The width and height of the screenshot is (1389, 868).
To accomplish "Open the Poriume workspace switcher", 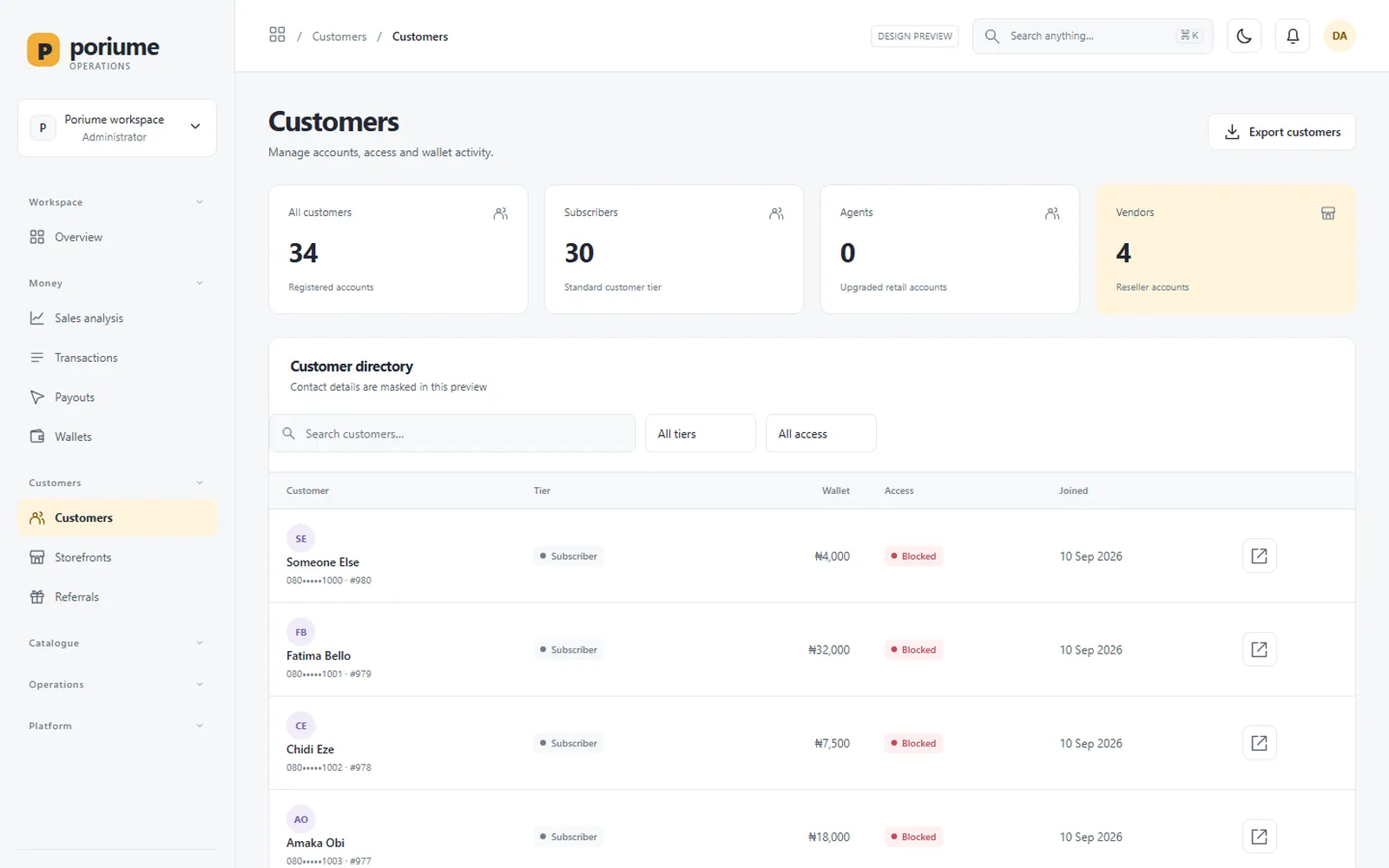I will pos(117,128).
